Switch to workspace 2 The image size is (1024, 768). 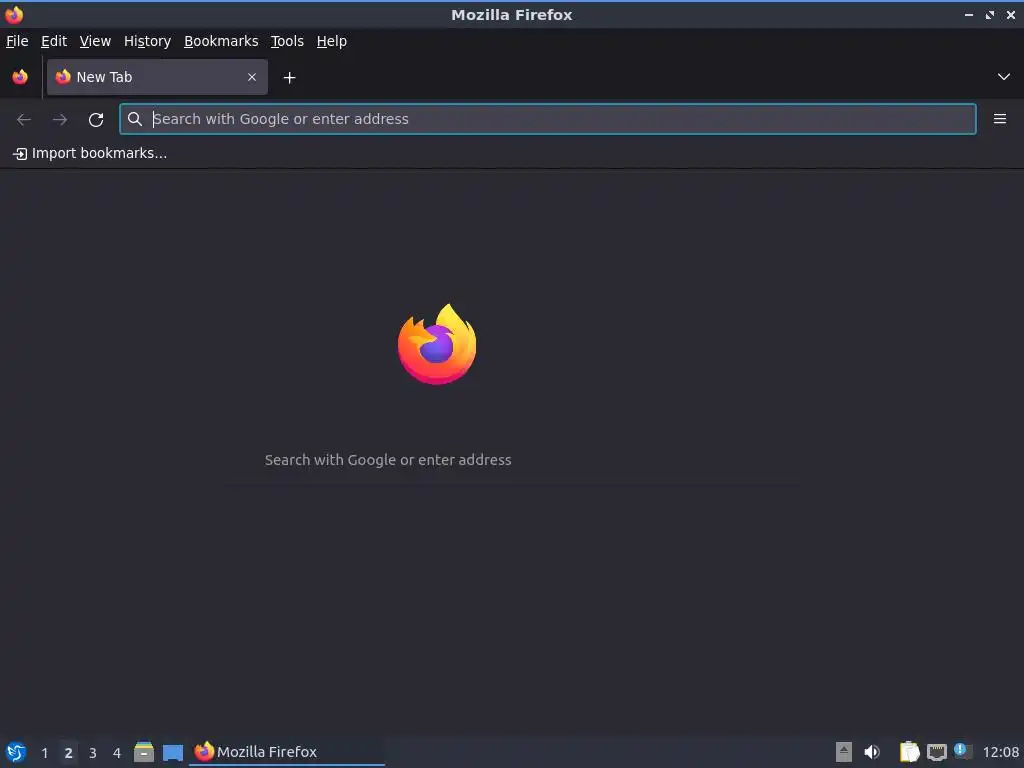[x=69, y=752]
